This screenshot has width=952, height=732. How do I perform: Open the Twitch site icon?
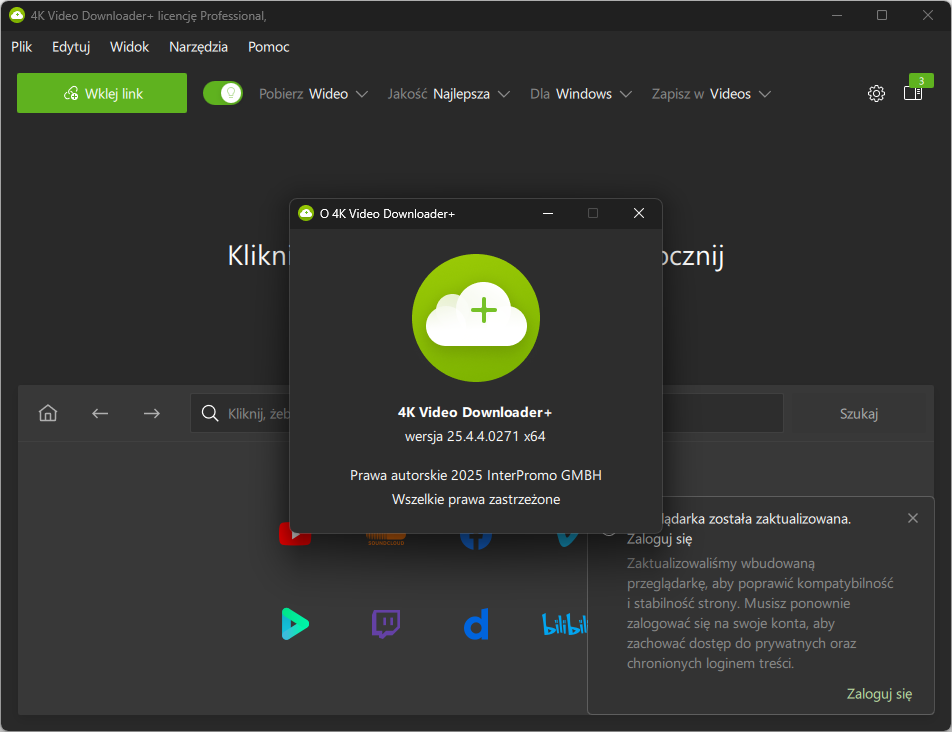[386, 624]
